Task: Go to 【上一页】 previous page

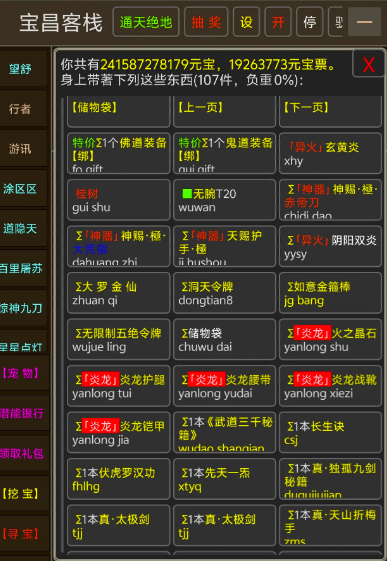Action: (224, 111)
